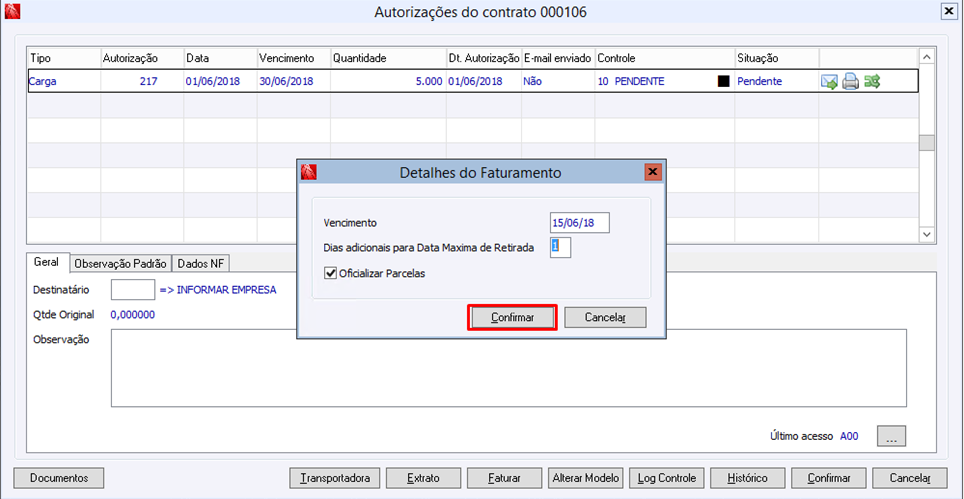This screenshot has width=964, height=499.
Task: Click the black Controle color square
Action: pyautogui.click(x=724, y=81)
